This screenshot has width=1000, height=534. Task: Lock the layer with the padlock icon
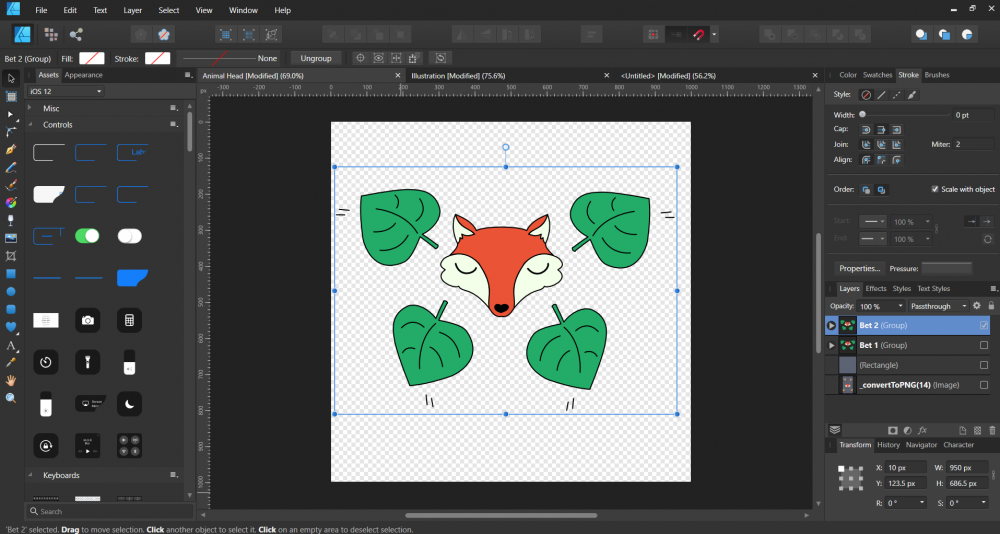(991, 306)
